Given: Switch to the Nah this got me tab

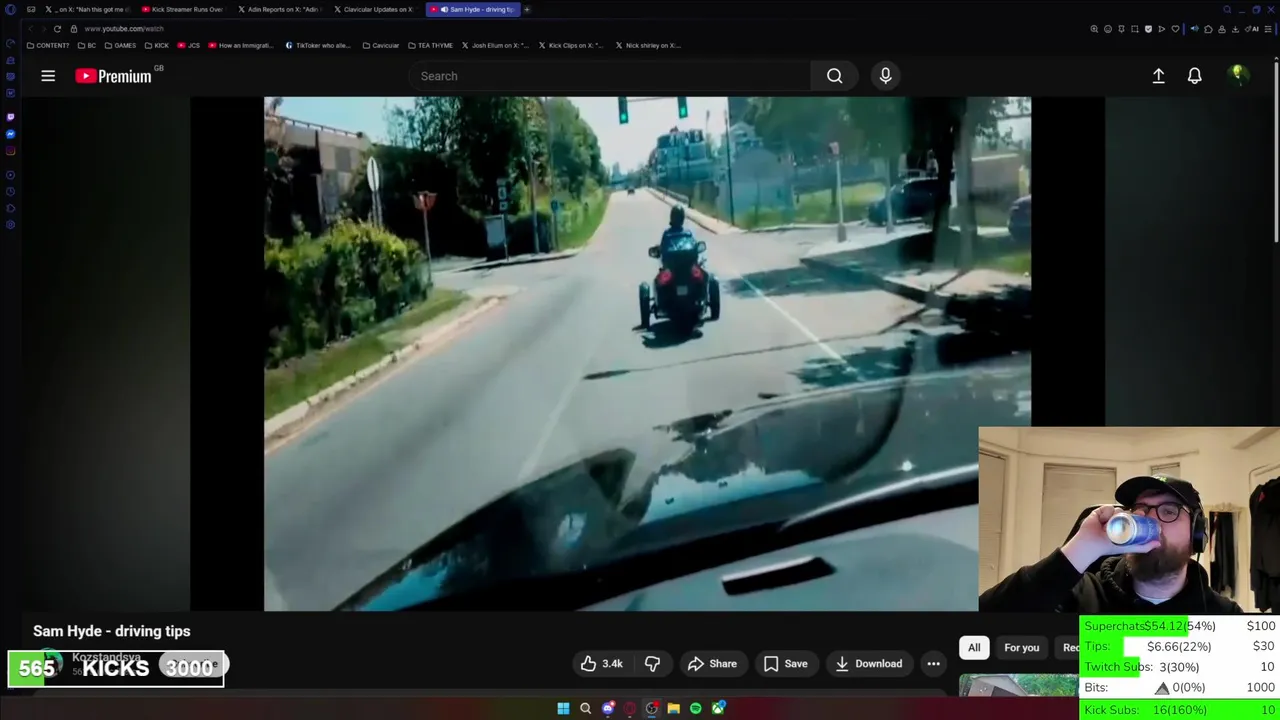Looking at the screenshot, I should (86, 9).
